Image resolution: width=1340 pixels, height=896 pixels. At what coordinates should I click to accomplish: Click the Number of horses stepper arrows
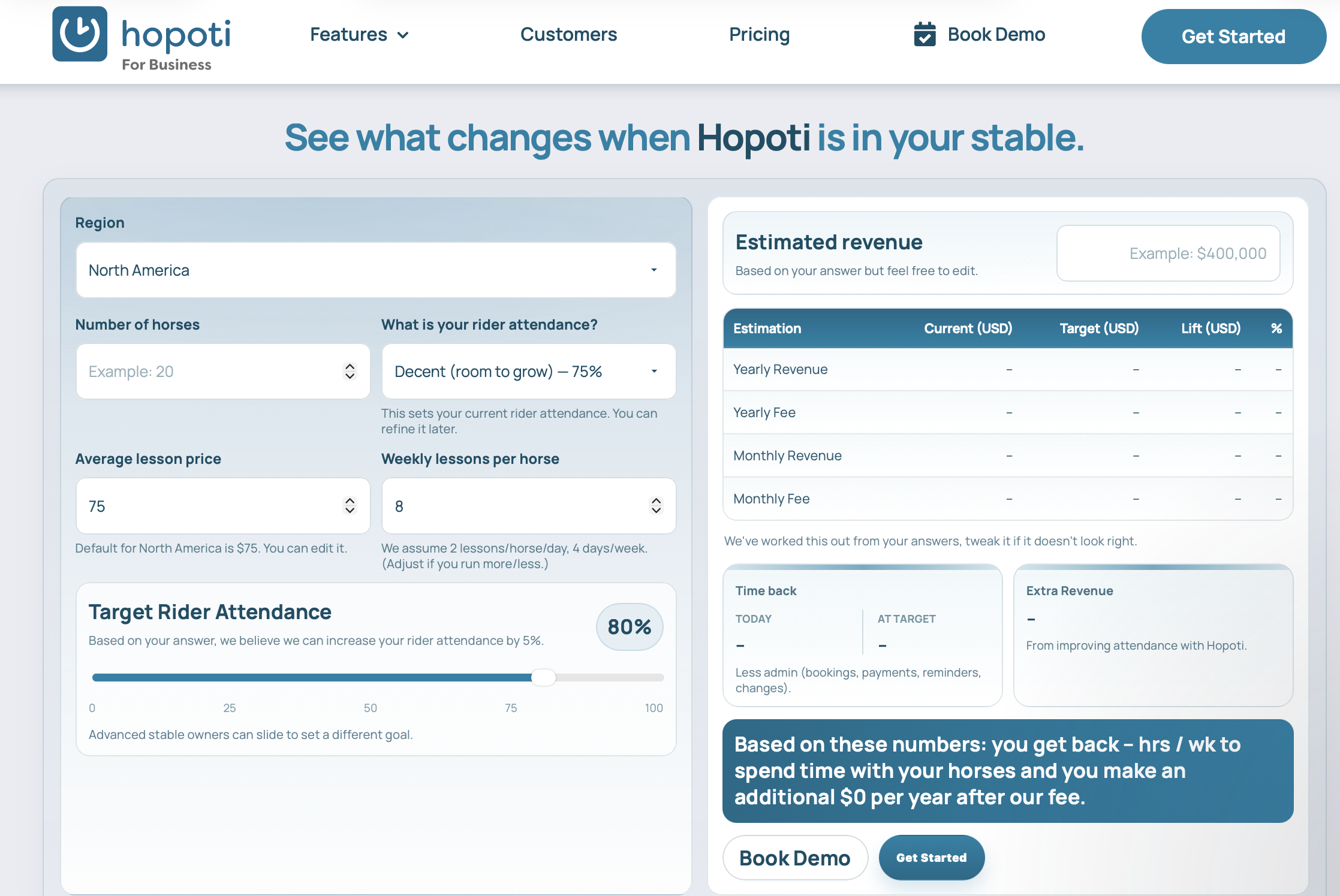350,372
